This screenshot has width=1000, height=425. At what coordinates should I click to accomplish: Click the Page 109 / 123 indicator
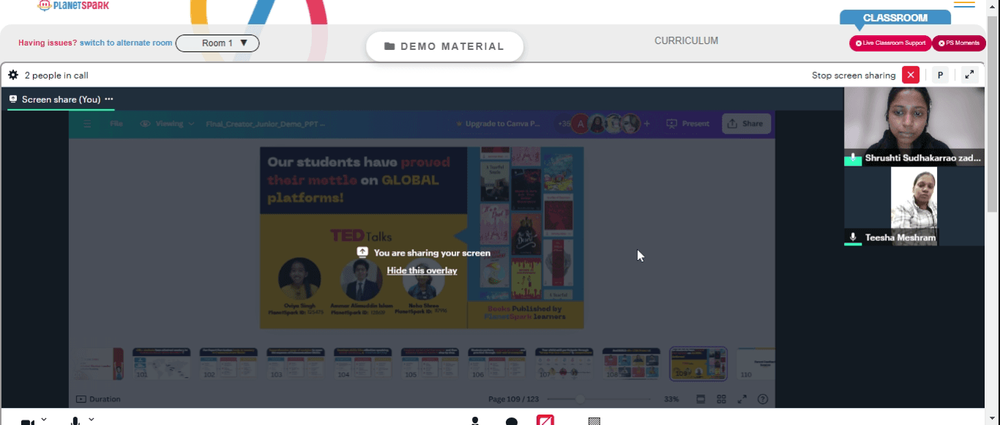[x=513, y=399]
